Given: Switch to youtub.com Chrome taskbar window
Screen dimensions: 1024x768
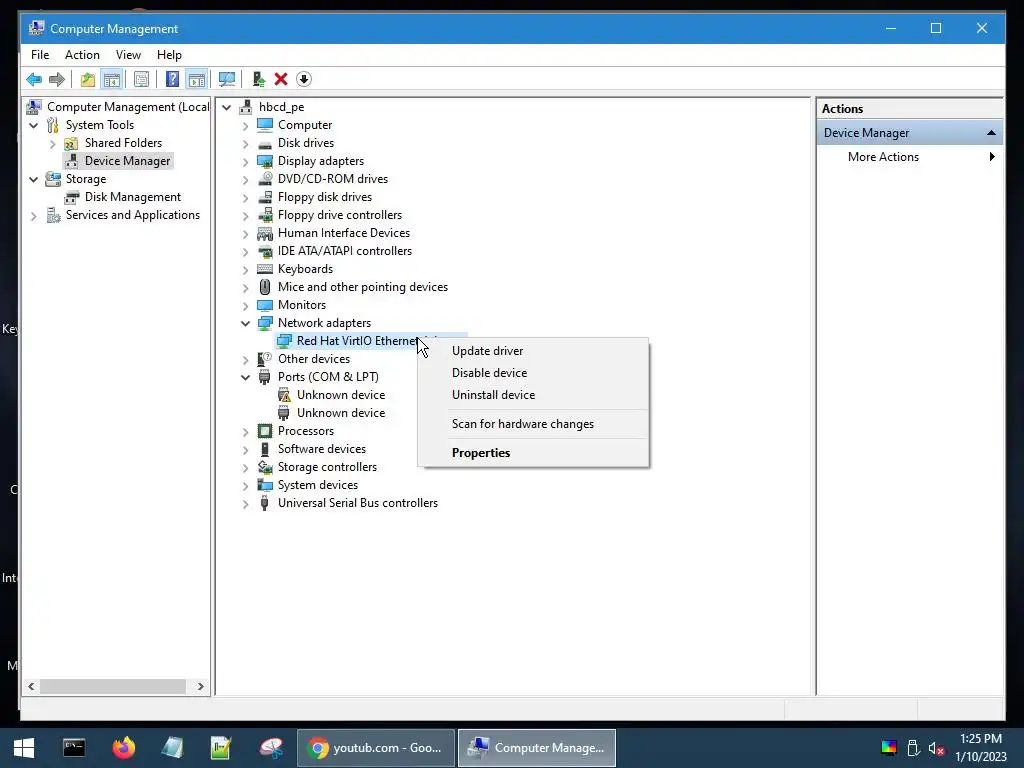Looking at the screenshot, I should 376,748.
